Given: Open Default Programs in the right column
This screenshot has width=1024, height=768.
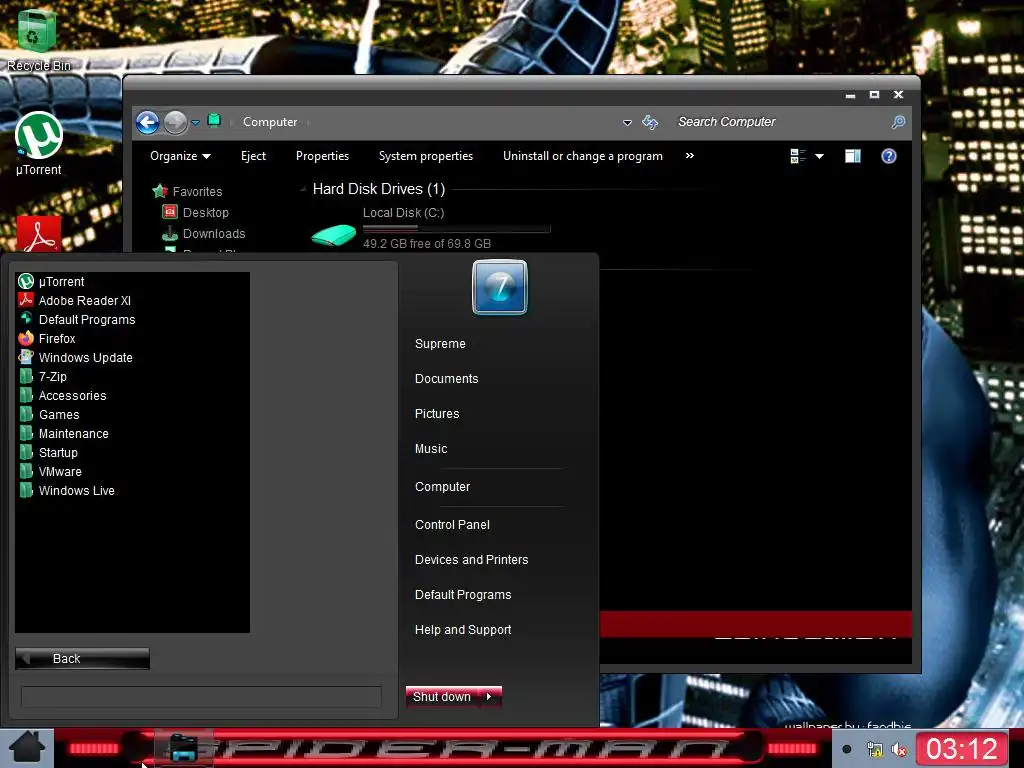Looking at the screenshot, I should (x=463, y=594).
